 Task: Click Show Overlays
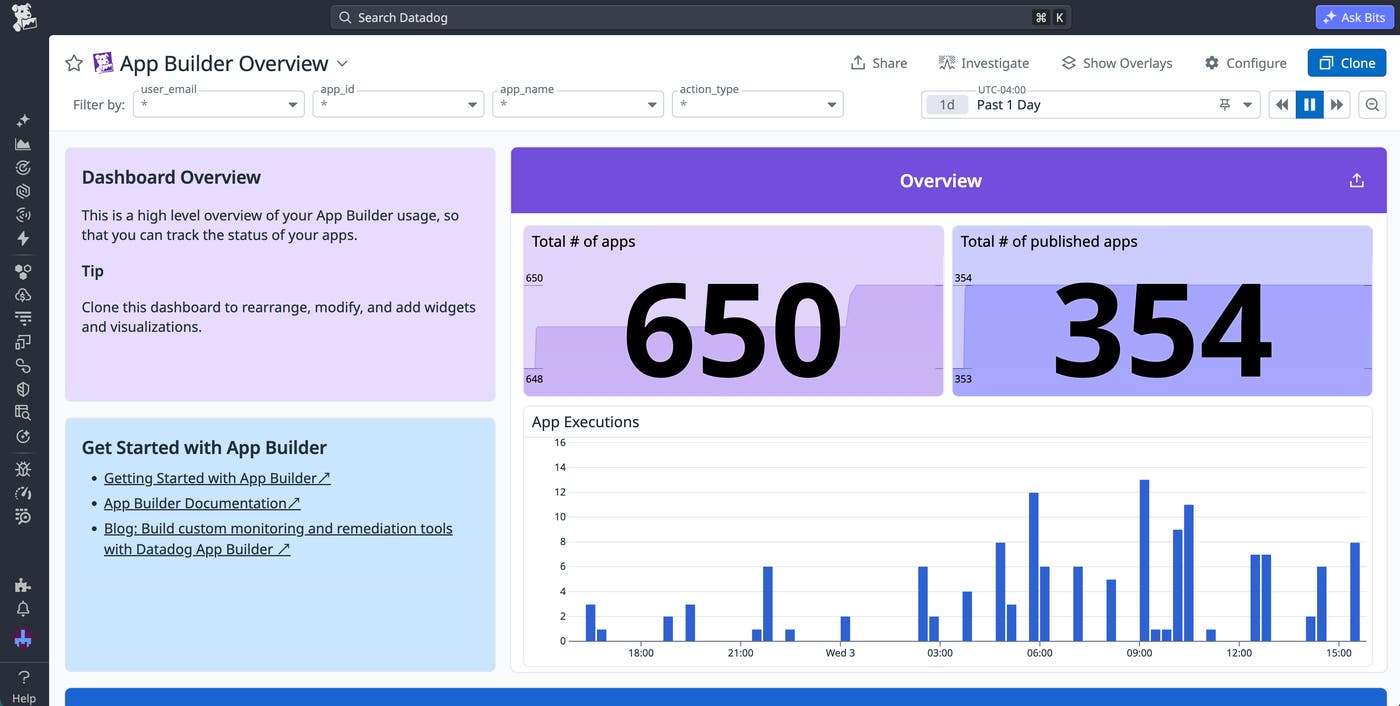pos(1117,63)
